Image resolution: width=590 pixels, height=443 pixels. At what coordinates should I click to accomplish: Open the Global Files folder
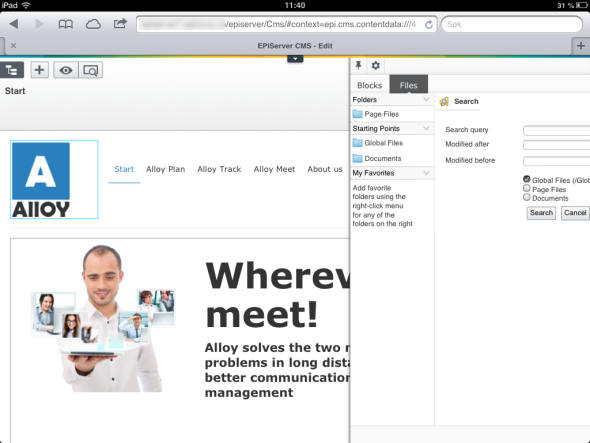click(x=377, y=143)
